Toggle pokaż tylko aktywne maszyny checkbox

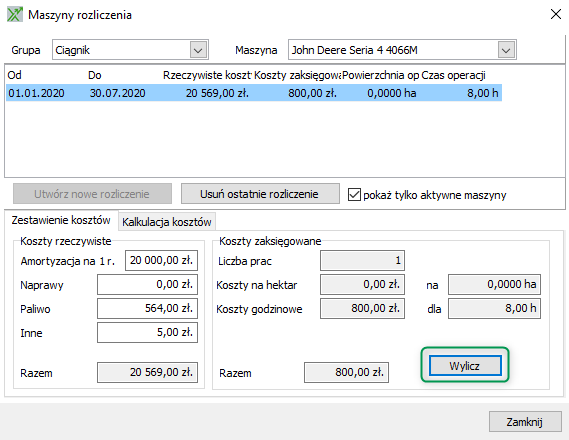(354, 194)
